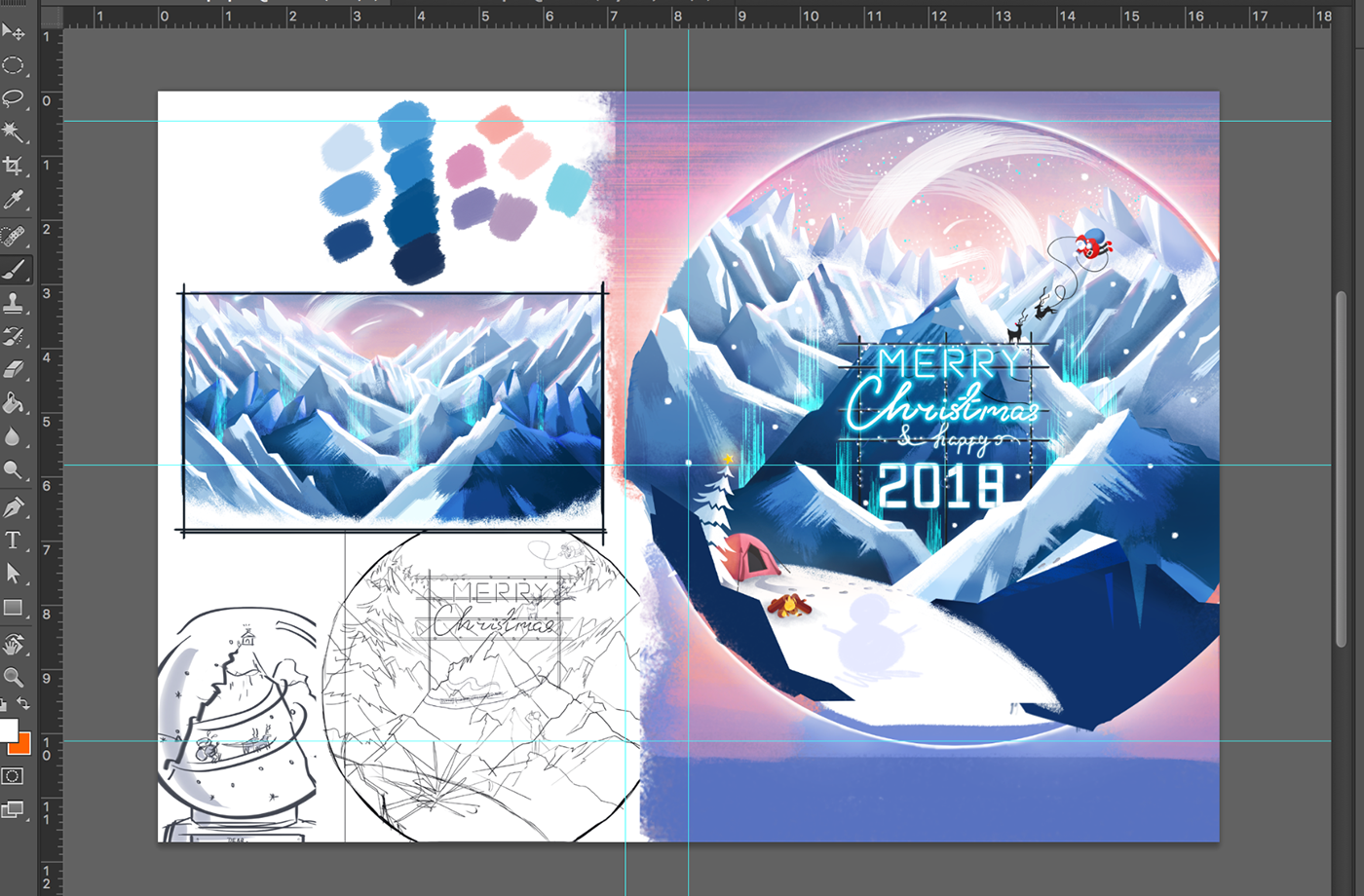The width and height of the screenshot is (1364, 896).
Task: Select the Blur tool
Action: 14,437
